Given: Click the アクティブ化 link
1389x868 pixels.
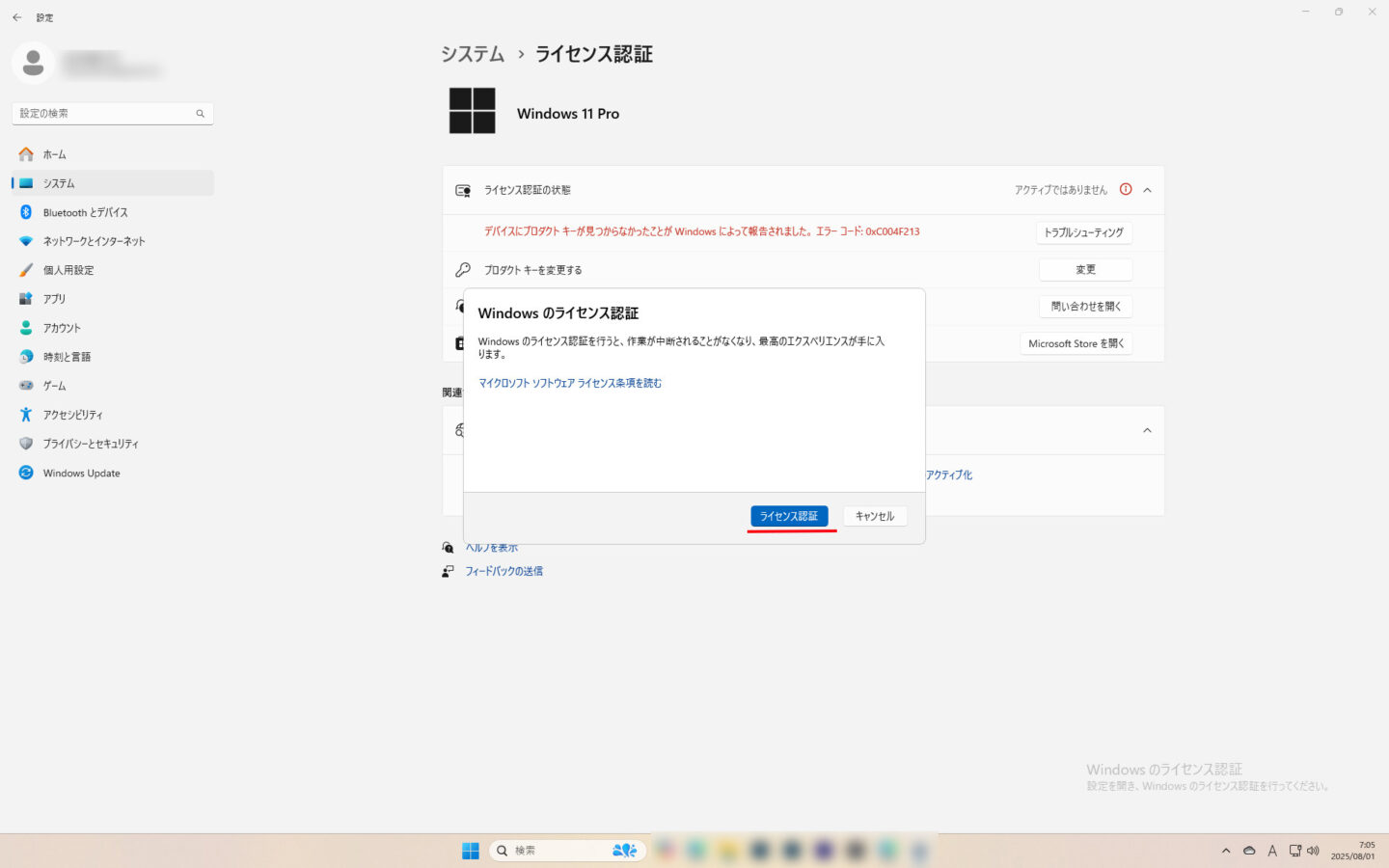Looking at the screenshot, I should coord(949,475).
